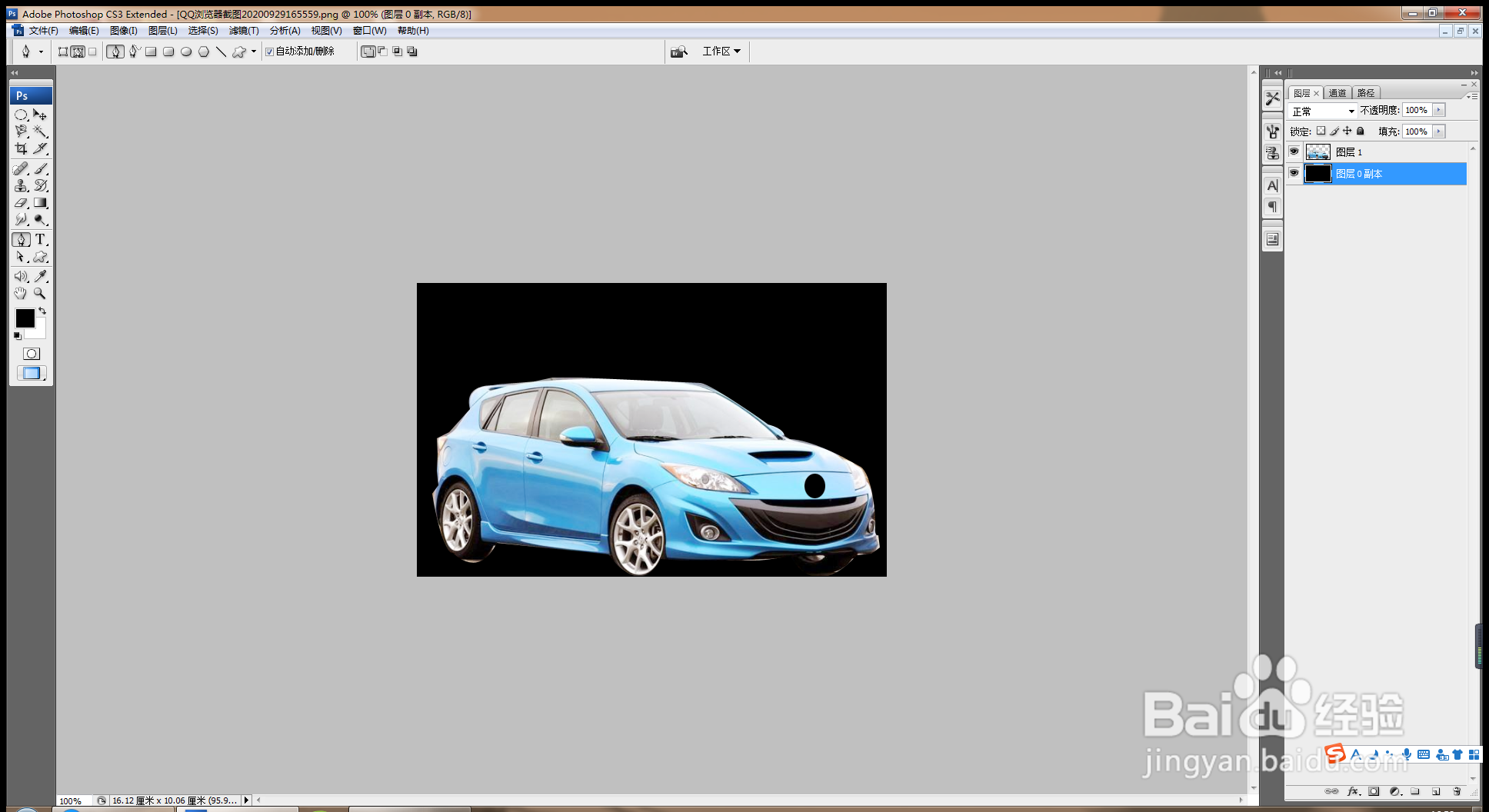Viewport: 1489px width, 812px height.
Task: Choose the Polygon shape in options bar
Action: (x=204, y=52)
